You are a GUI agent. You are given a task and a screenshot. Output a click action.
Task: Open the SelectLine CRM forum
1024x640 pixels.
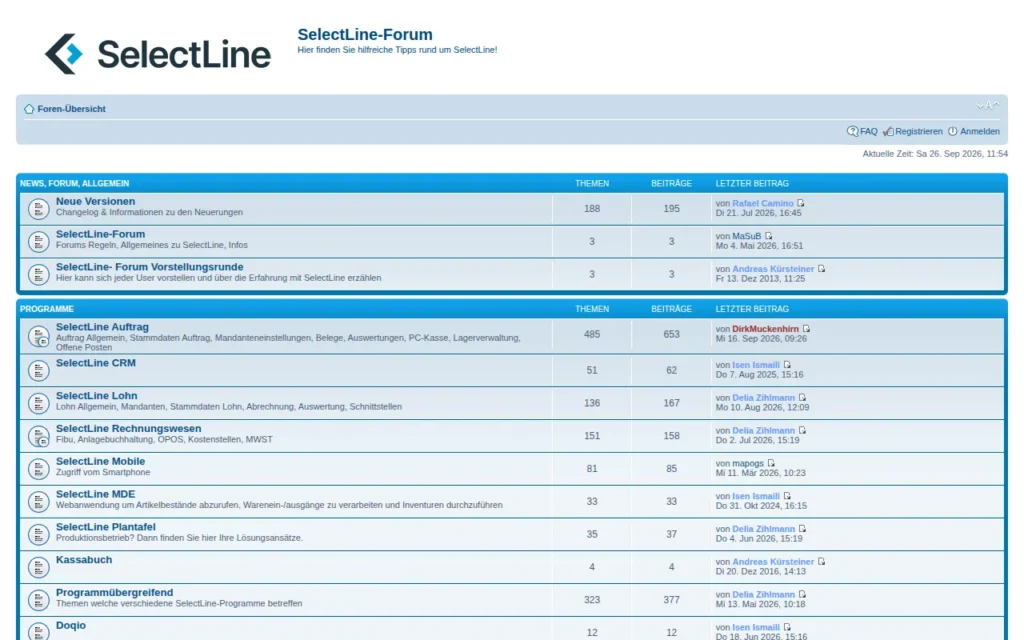point(95,362)
